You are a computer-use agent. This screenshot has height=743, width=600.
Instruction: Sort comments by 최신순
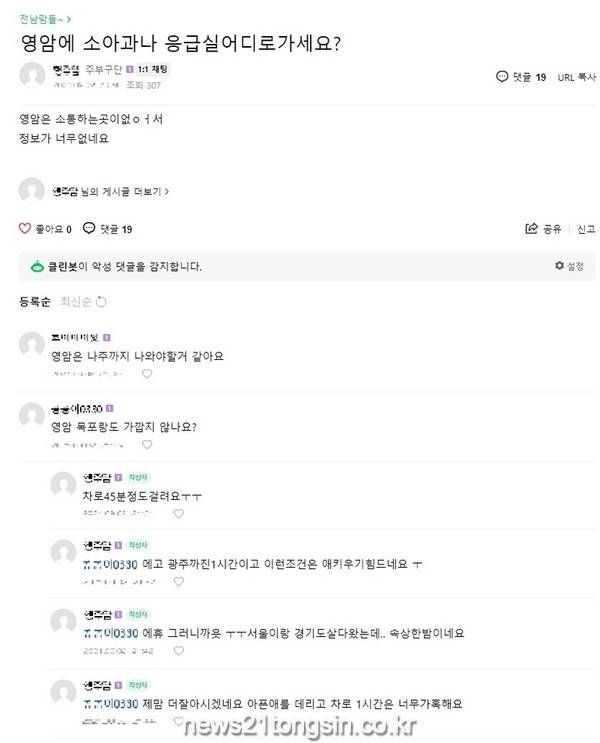[76, 301]
